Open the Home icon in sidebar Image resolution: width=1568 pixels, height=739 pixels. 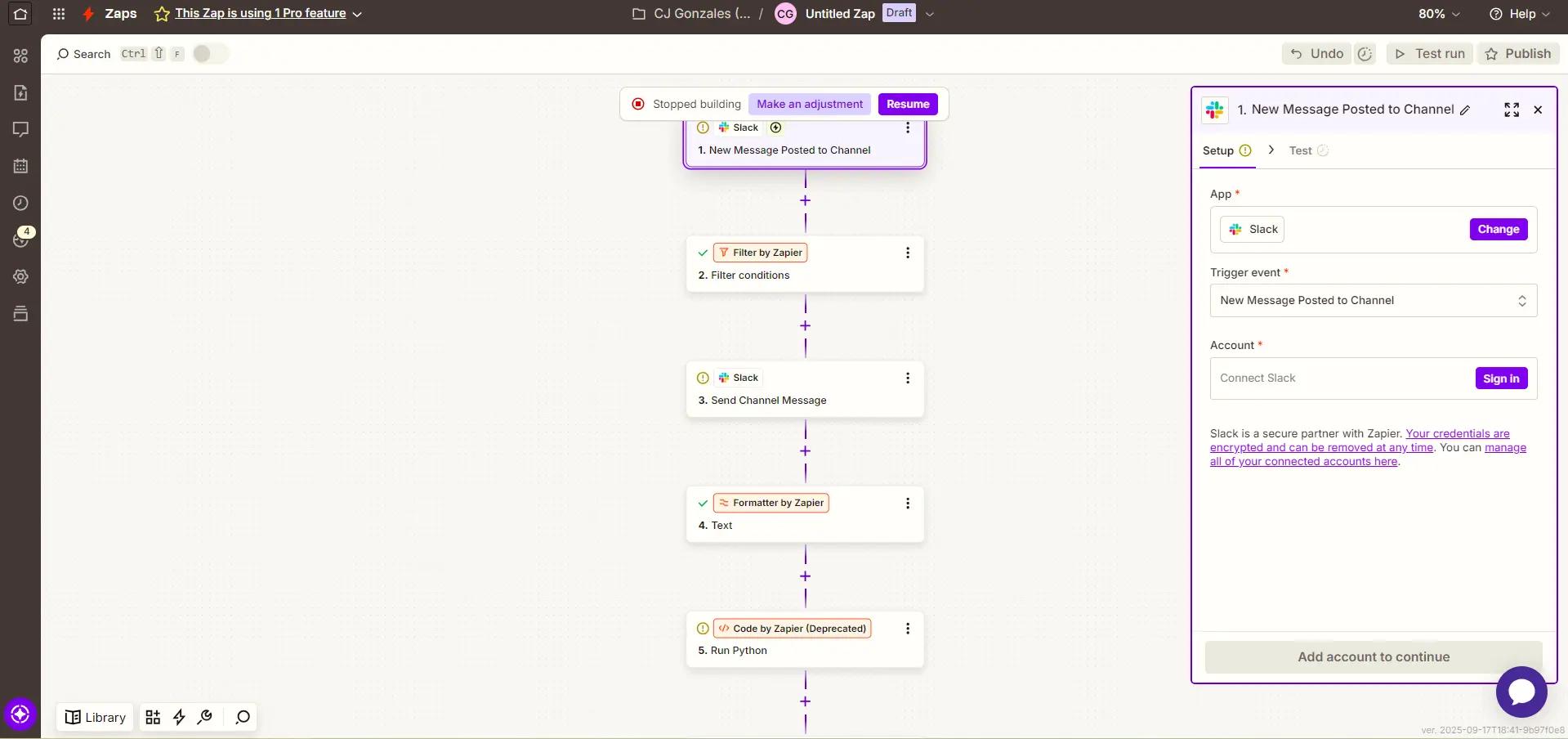(x=19, y=14)
